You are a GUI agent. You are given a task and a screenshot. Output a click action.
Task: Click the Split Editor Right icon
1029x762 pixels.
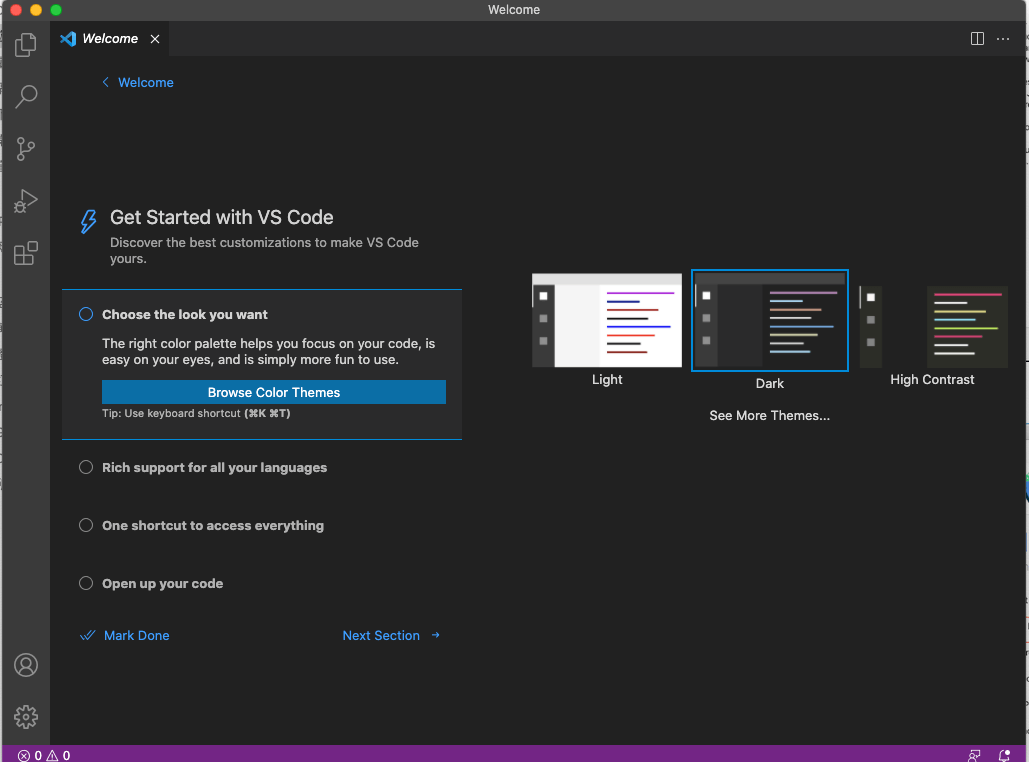pyautogui.click(x=977, y=39)
